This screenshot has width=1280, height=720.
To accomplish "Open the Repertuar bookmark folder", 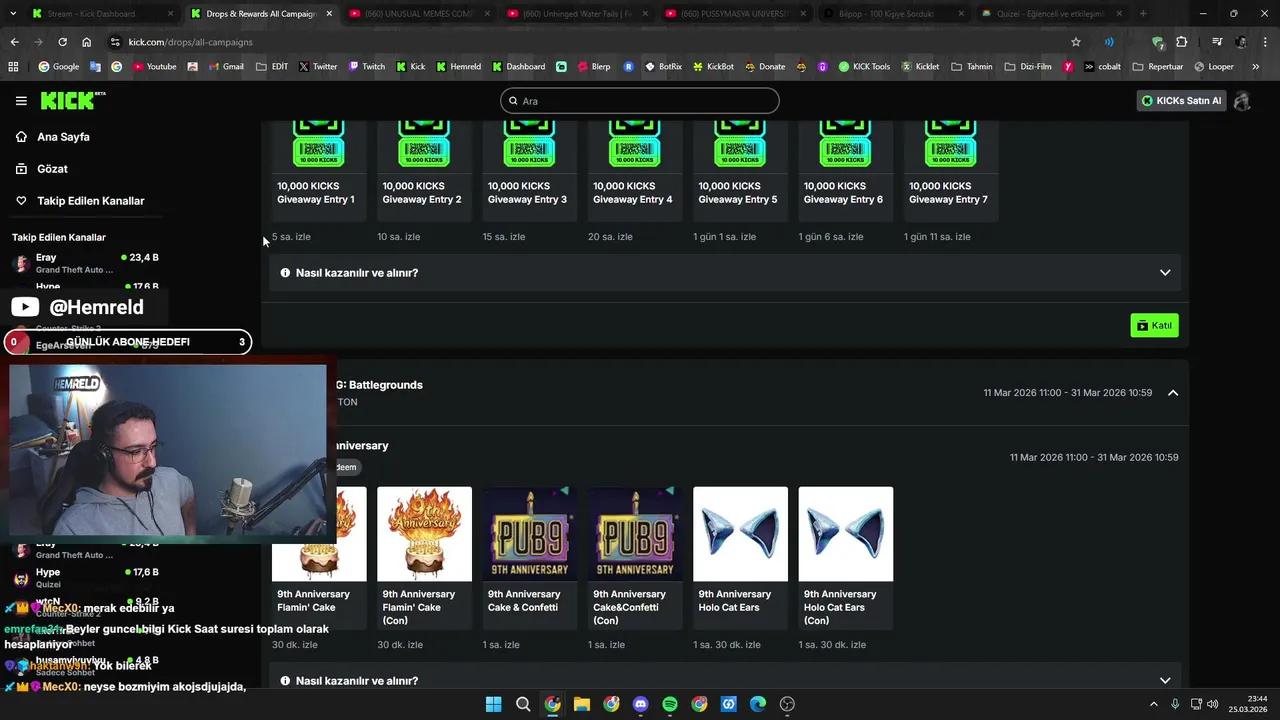I will (x=1158, y=67).
